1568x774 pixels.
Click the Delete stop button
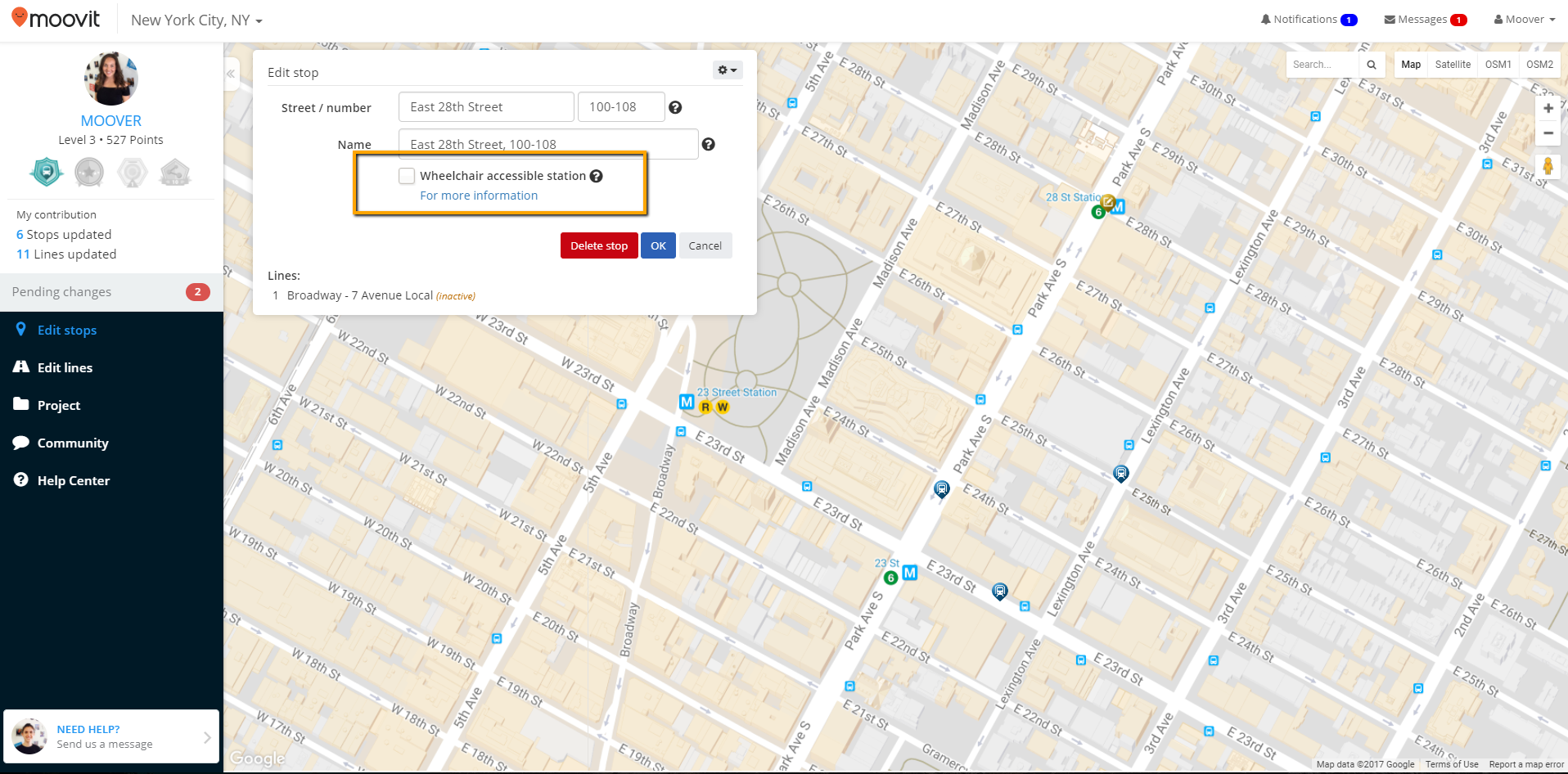coord(599,245)
